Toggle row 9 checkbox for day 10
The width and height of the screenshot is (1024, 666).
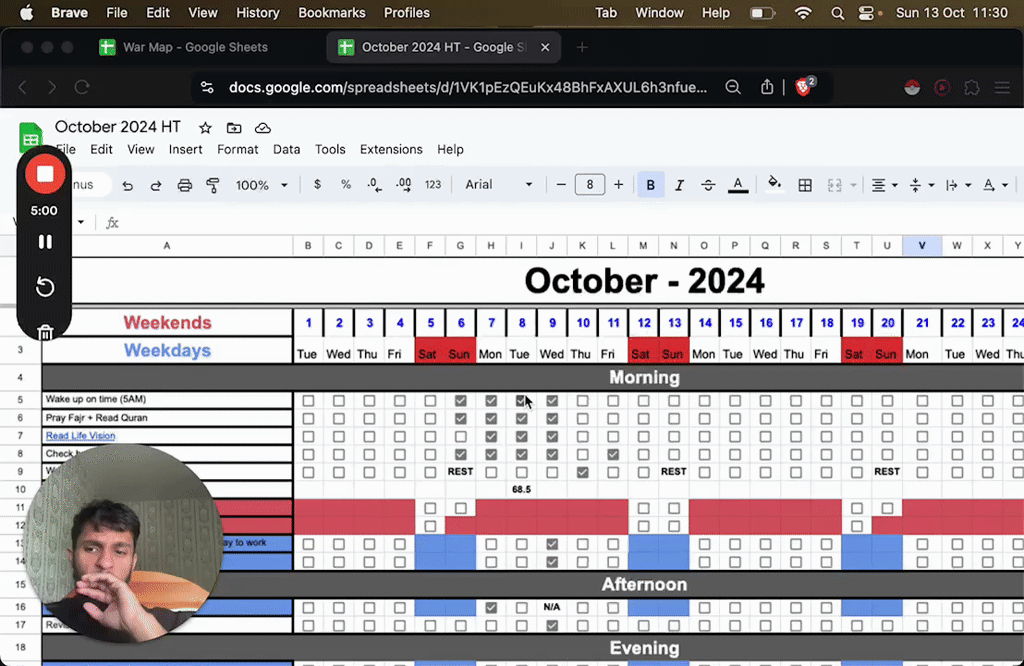point(583,472)
